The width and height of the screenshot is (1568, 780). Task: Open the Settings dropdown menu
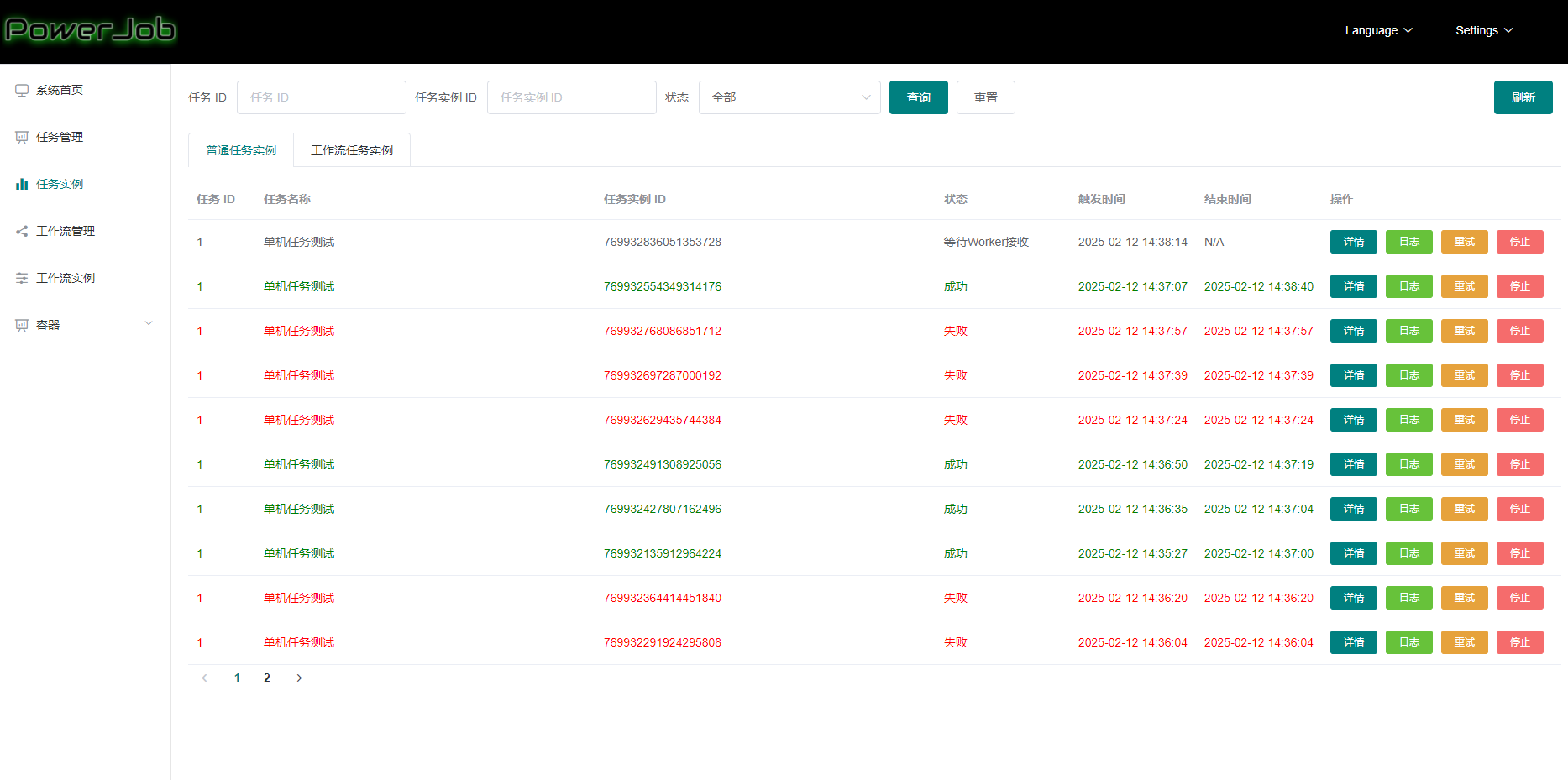pos(1483,30)
